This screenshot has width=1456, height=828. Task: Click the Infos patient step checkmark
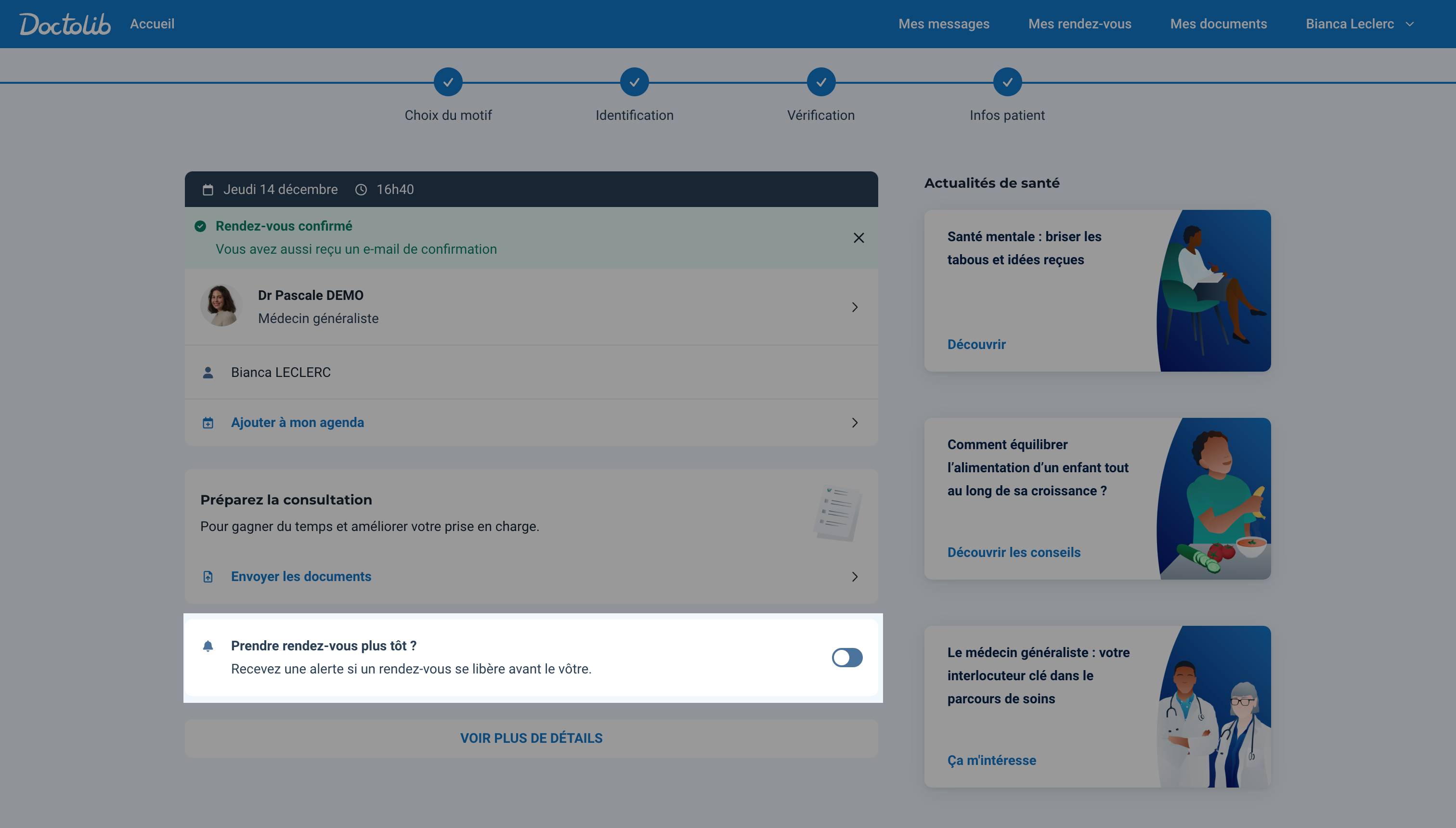(x=1007, y=82)
